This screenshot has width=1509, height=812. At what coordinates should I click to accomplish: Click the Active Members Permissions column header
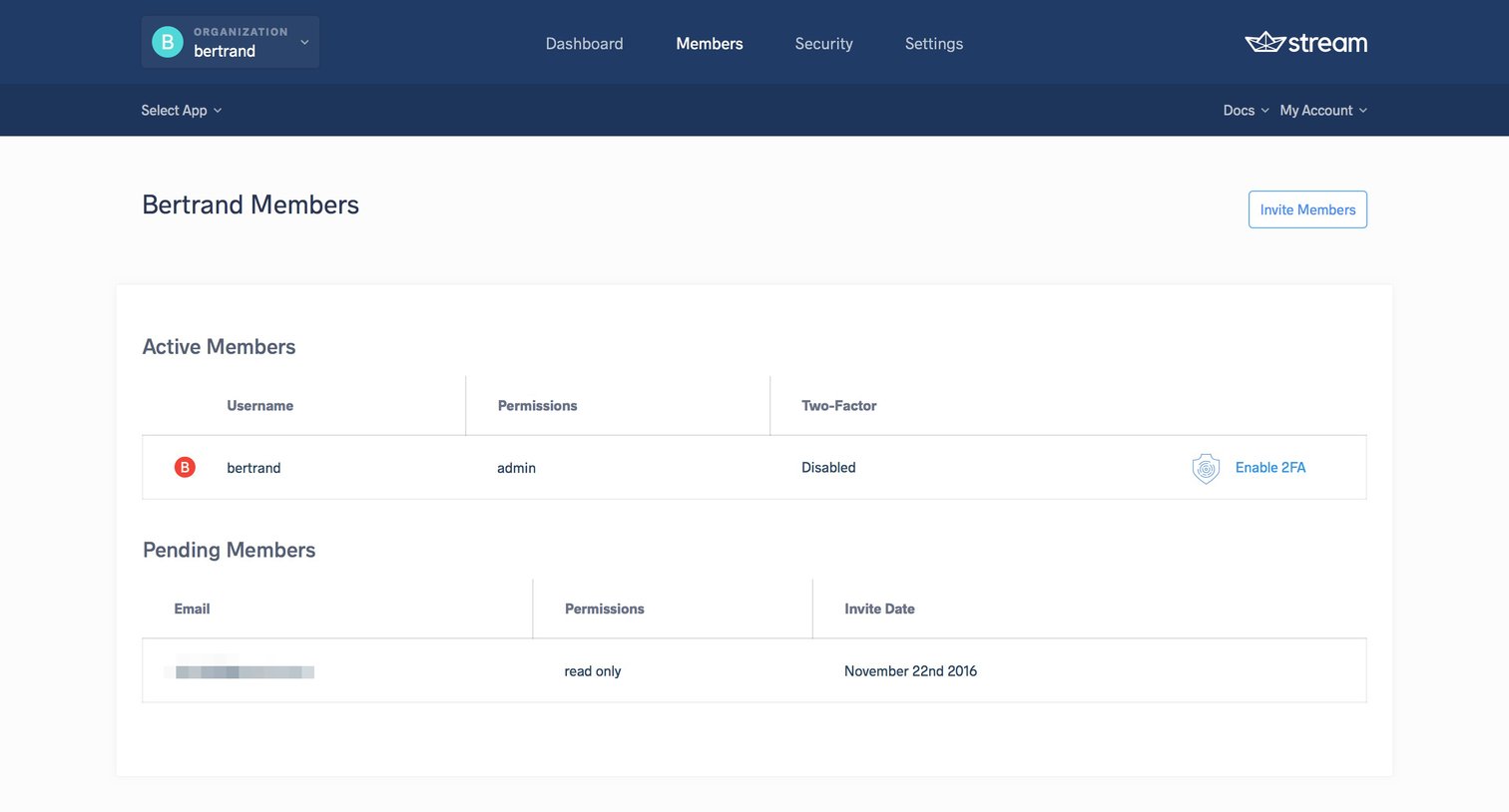click(x=537, y=406)
